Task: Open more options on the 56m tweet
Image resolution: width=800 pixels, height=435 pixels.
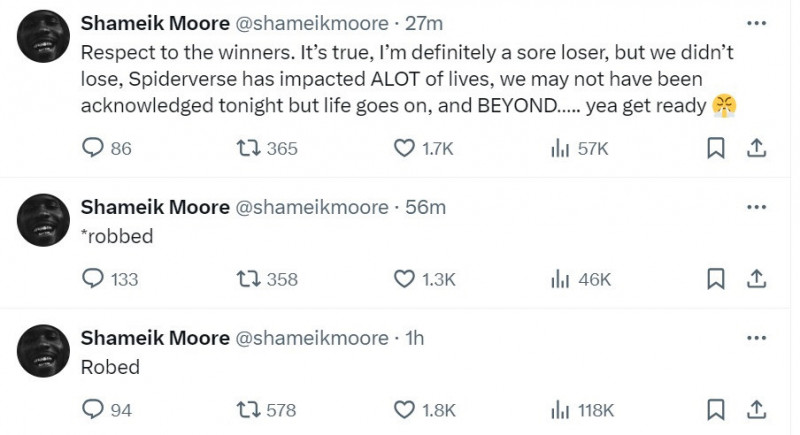Action: click(x=756, y=207)
